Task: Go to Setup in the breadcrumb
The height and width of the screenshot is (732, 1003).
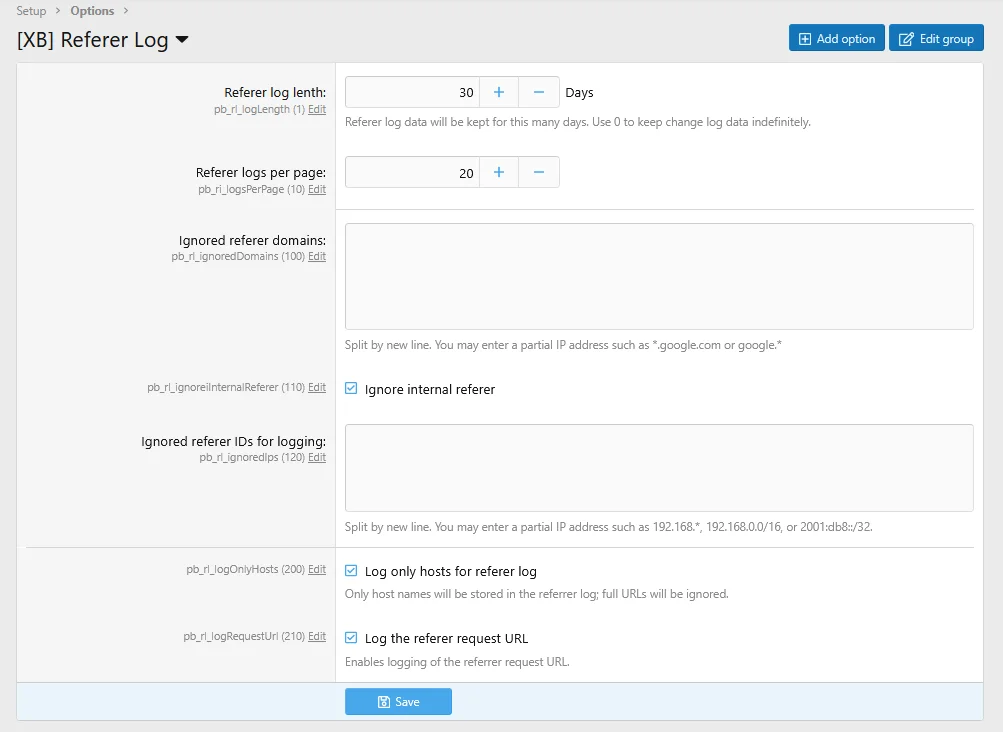Action: click(x=31, y=11)
